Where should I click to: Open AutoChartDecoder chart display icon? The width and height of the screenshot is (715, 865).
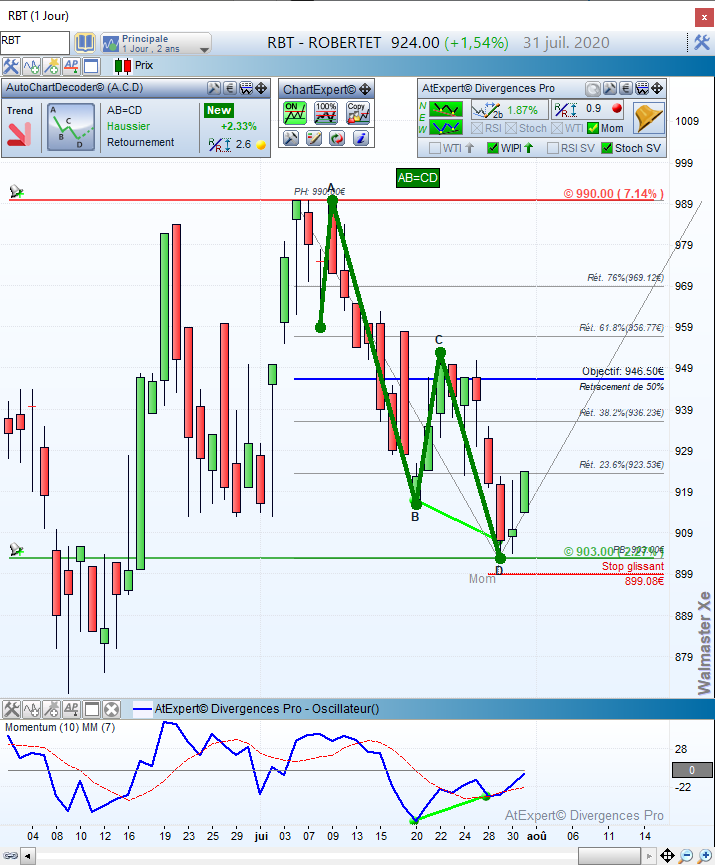pyautogui.click(x=246, y=88)
